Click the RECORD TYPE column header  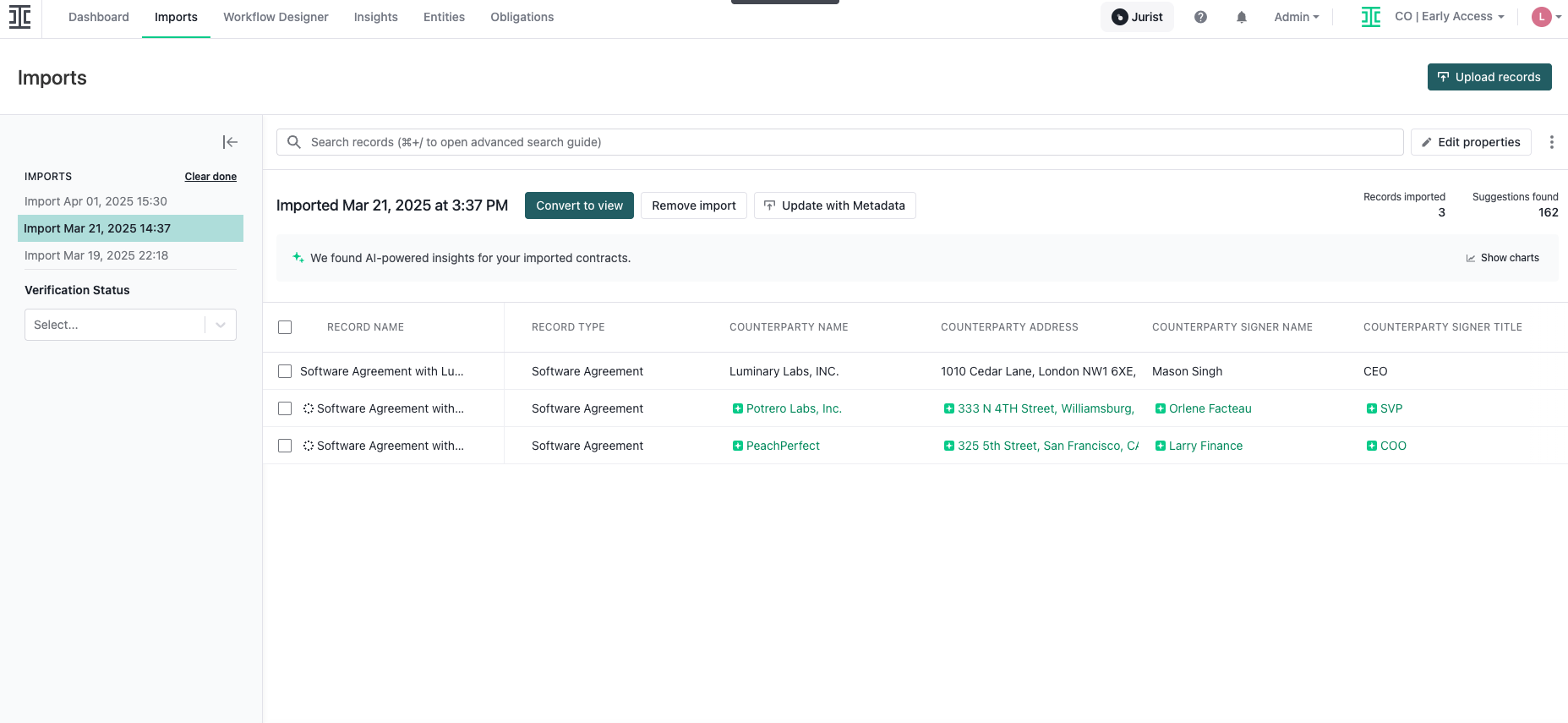click(x=568, y=327)
